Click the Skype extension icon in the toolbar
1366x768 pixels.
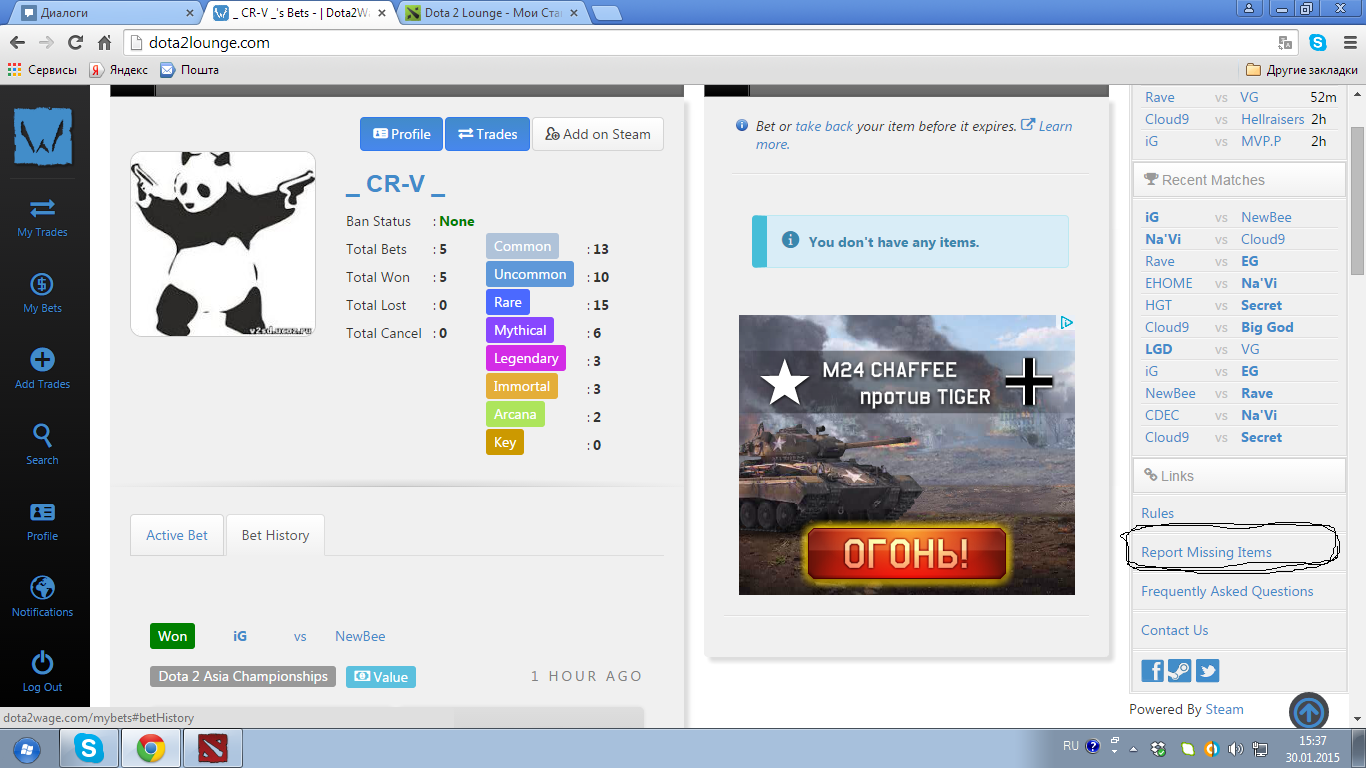[1318, 43]
